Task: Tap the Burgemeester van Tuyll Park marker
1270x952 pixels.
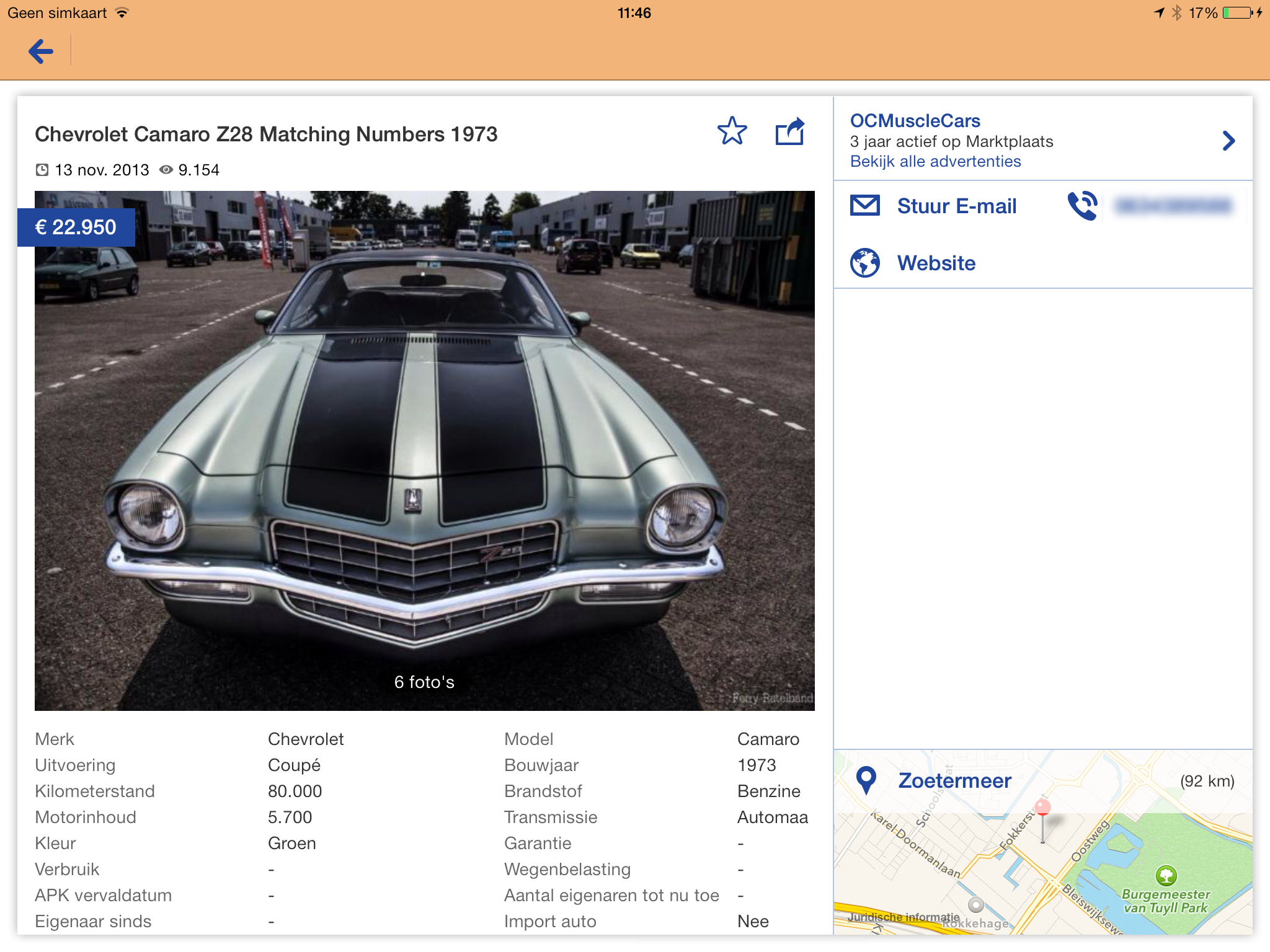Action: [1166, 876]
